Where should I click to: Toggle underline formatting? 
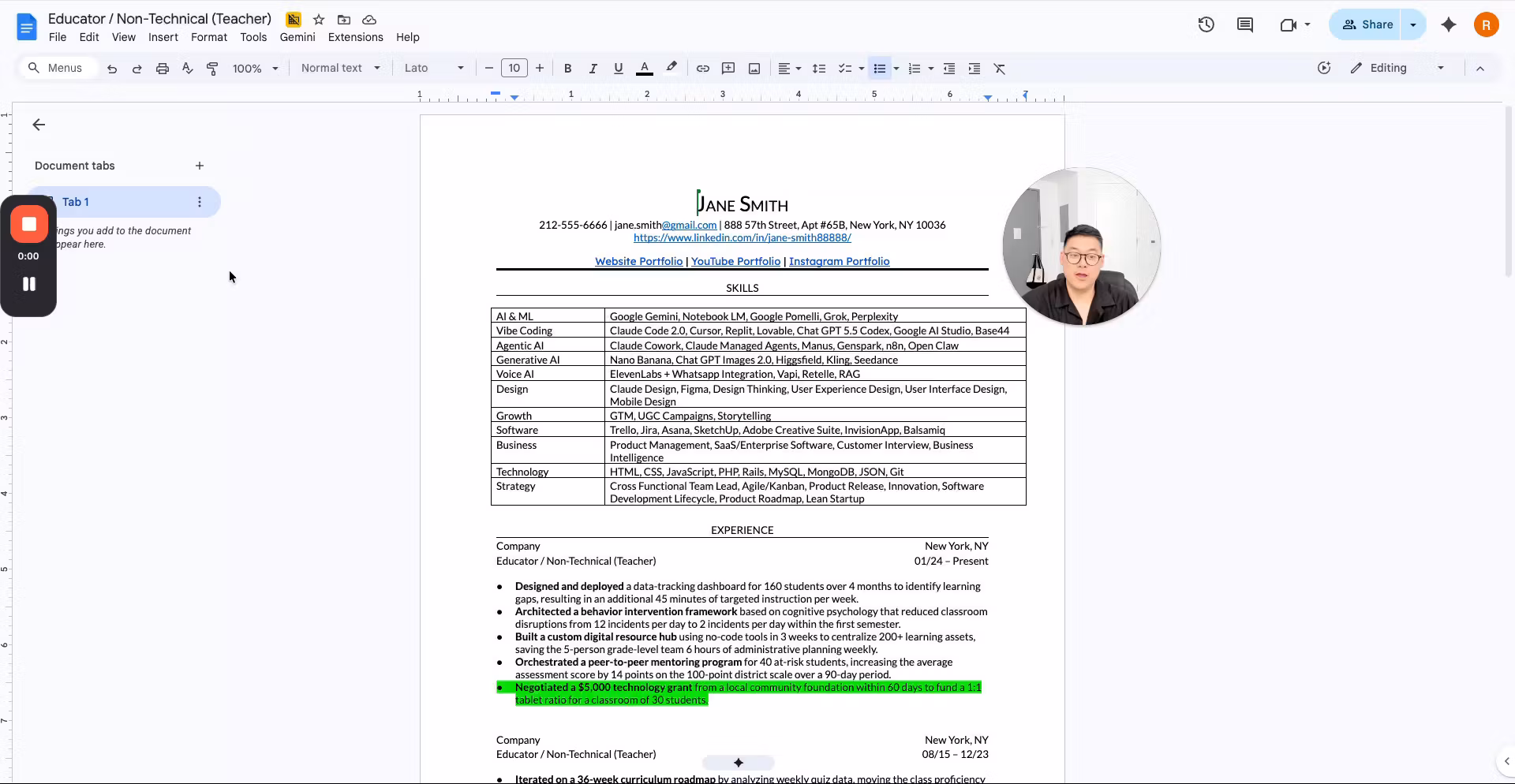(619, 69)
